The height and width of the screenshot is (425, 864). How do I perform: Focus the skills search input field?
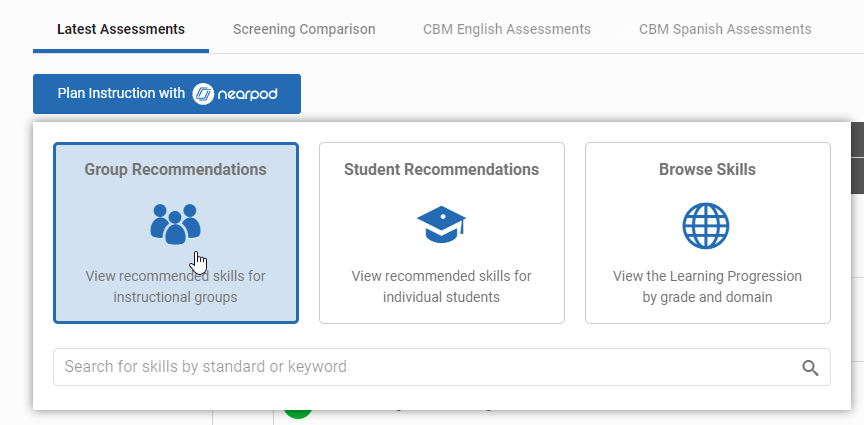pyautogui.click(x=442, y=367)
